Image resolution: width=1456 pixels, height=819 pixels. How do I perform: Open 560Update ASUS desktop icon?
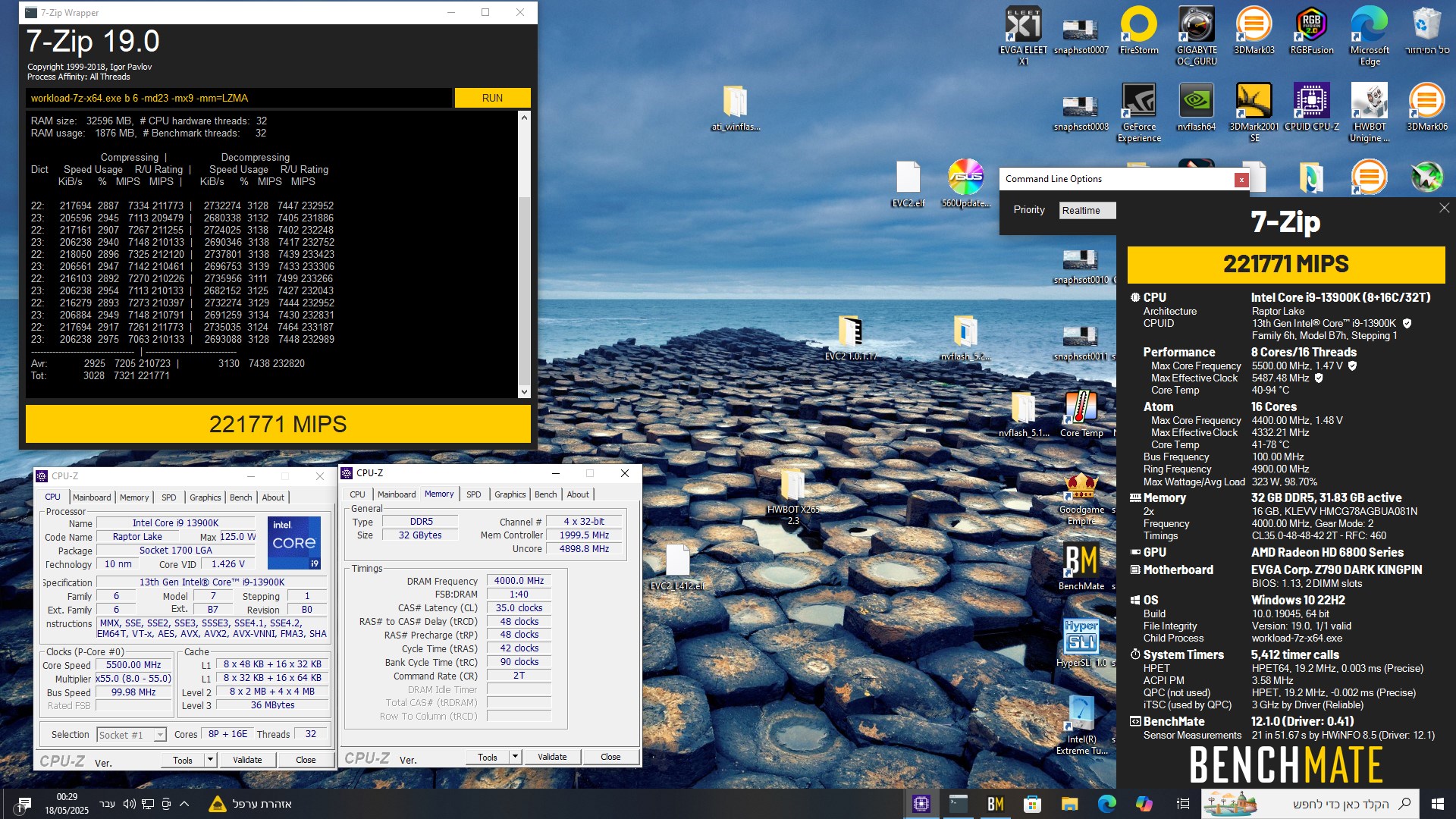coord(966,184)
